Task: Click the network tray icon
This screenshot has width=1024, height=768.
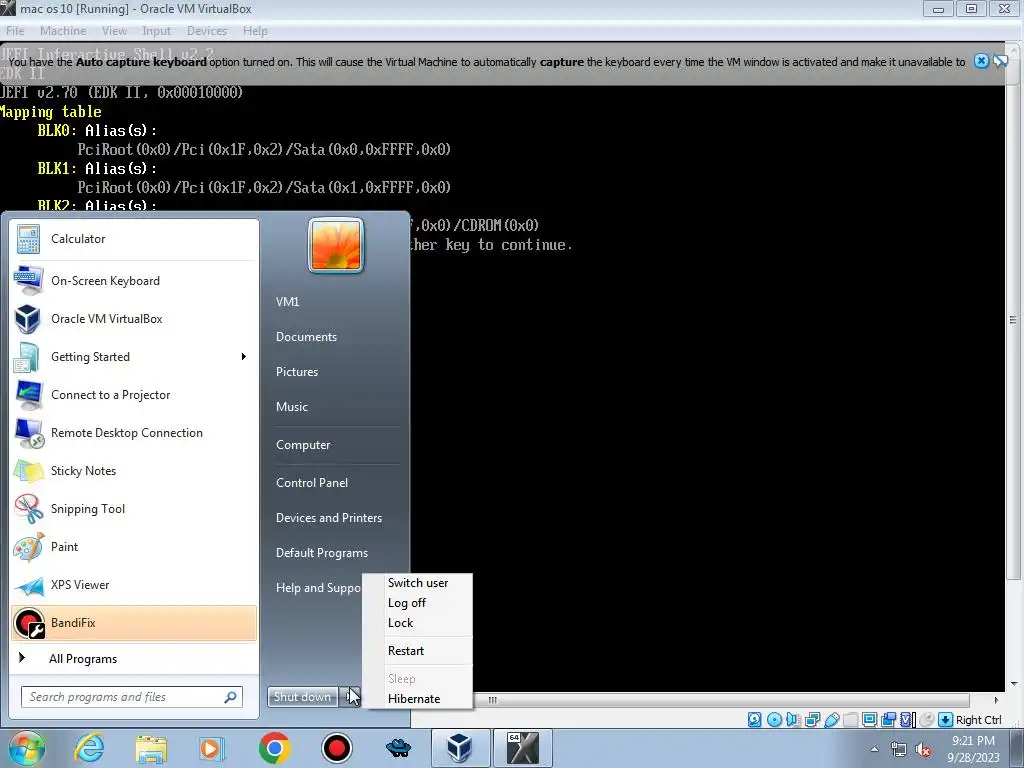Action: click(x=899, y=750)
